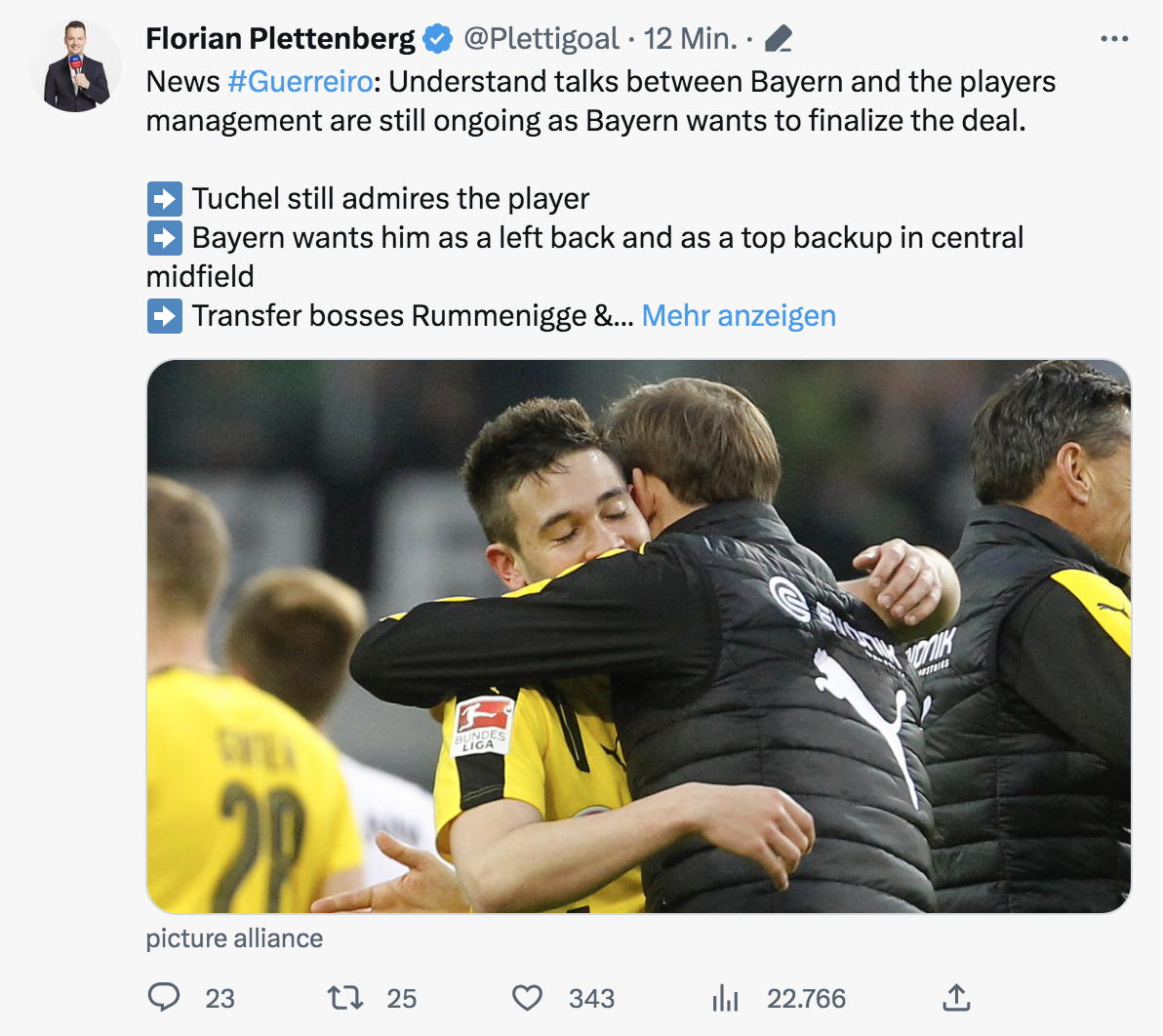Click the Florian Plettenberg display name
Viewport: 1163px width, 1036px height.
click(x=280, y=39)
